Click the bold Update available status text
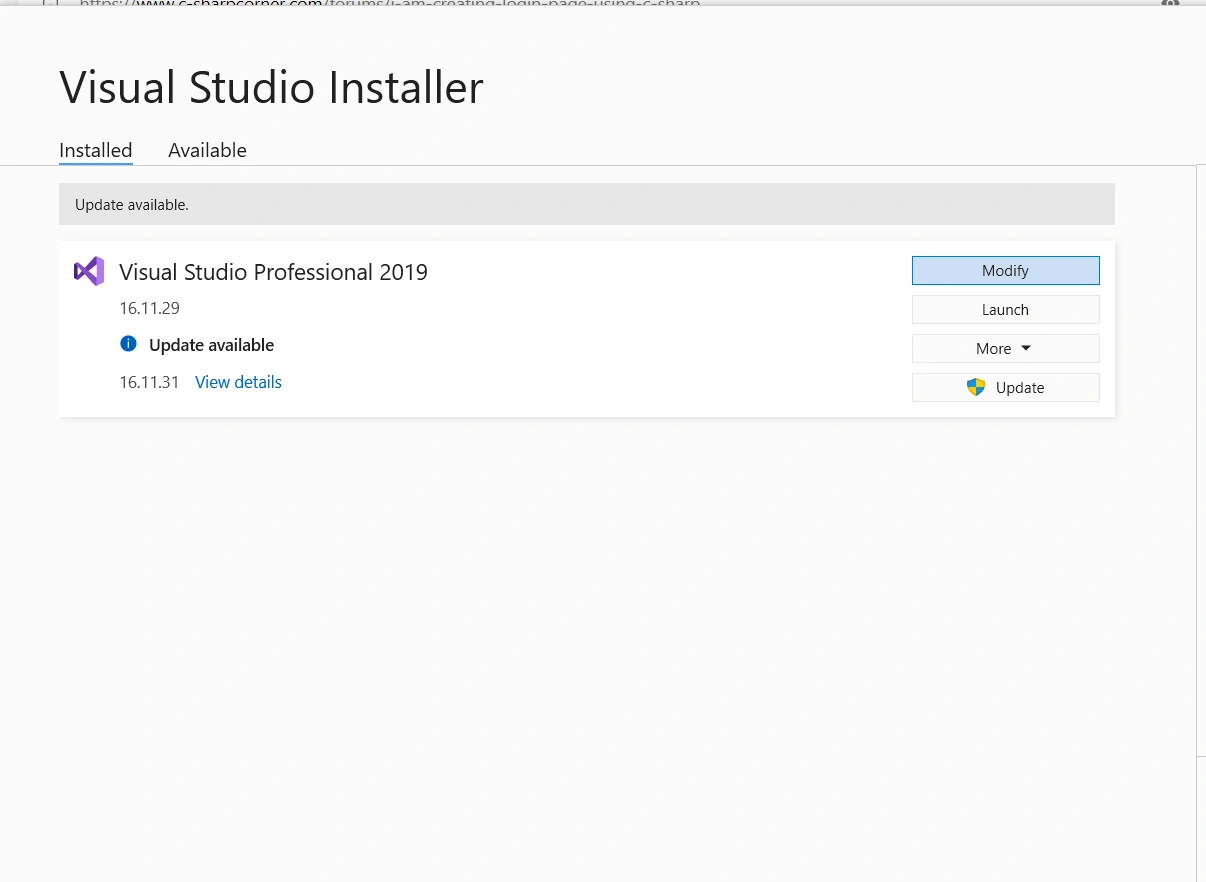This screenshot has width=1206, height=882. pyautogui.click(x=211, y=345)
